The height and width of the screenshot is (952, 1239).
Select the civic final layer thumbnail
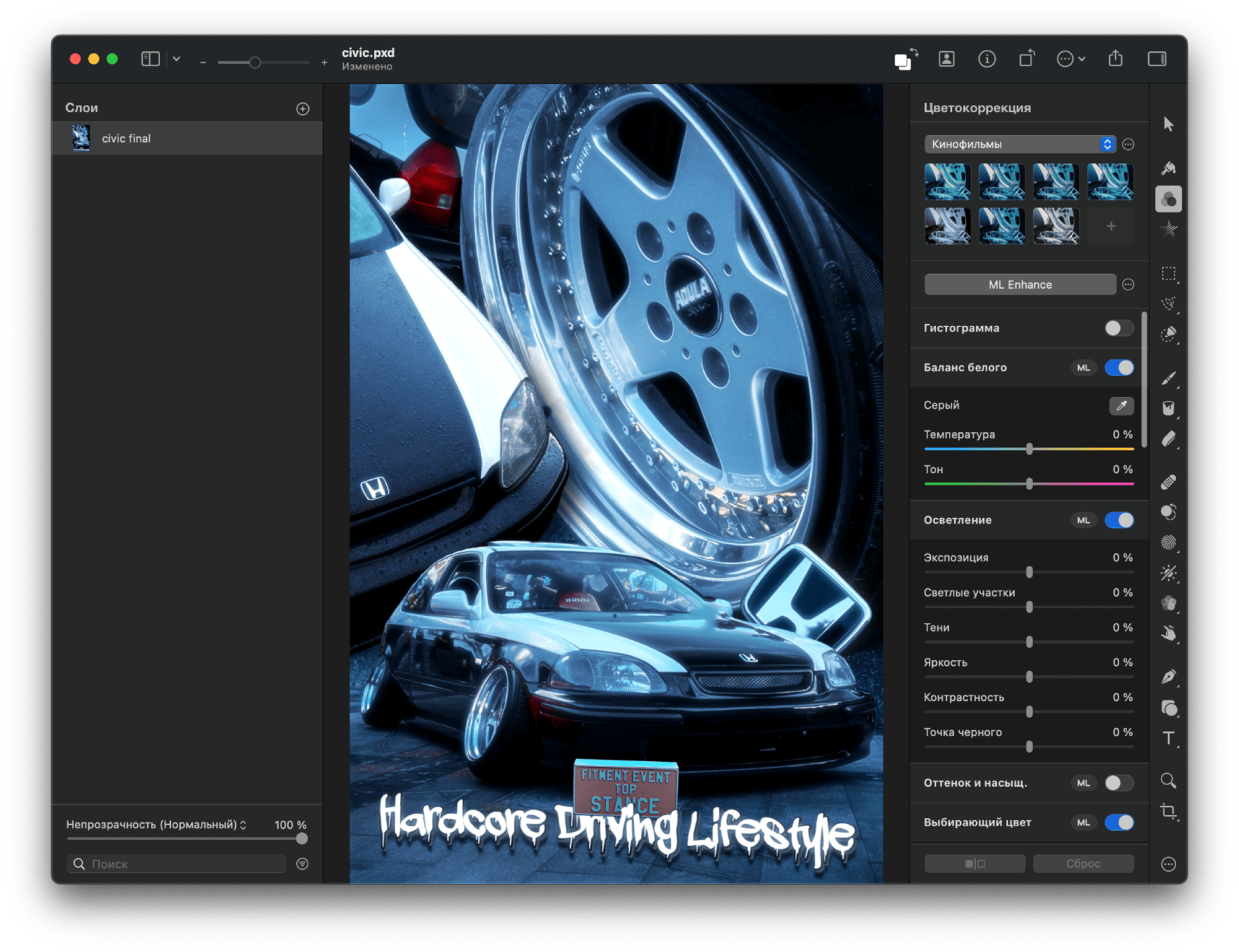point(81,138)
